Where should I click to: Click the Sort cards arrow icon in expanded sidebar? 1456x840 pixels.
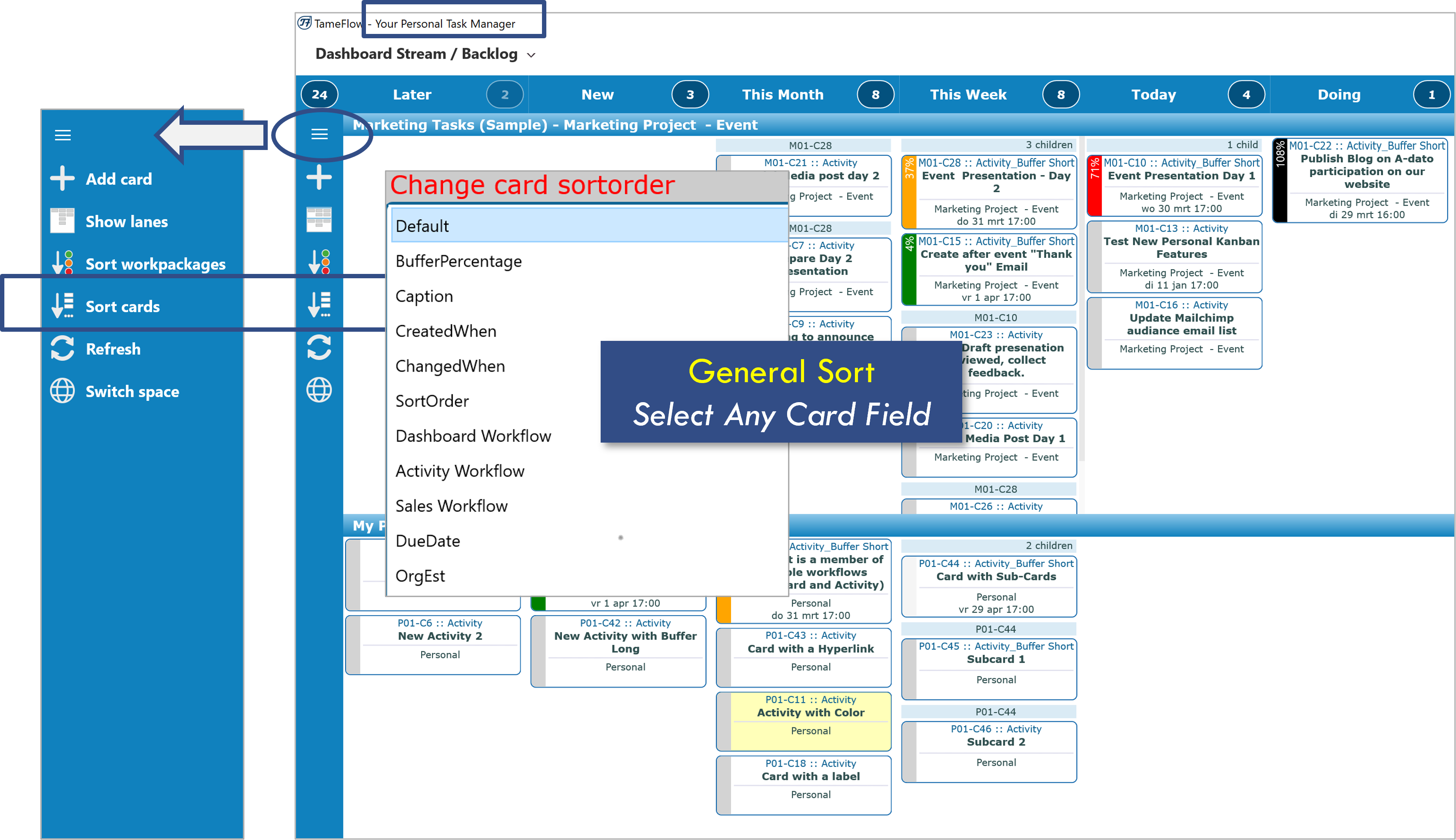pos(62,305)
